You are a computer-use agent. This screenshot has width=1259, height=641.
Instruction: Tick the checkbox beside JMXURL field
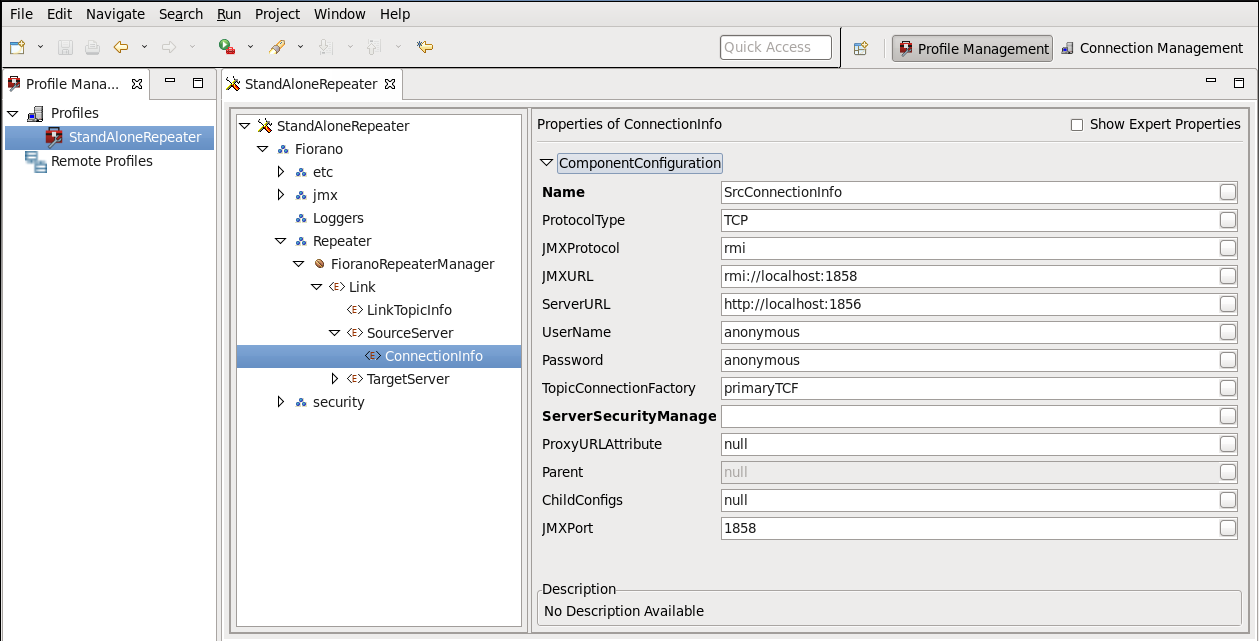tap(1227, 276)
